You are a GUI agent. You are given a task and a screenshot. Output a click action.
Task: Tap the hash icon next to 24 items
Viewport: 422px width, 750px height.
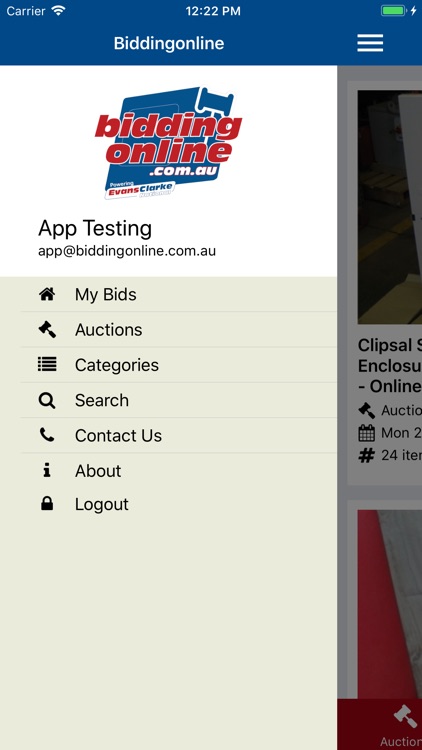[x=366, y=455]
